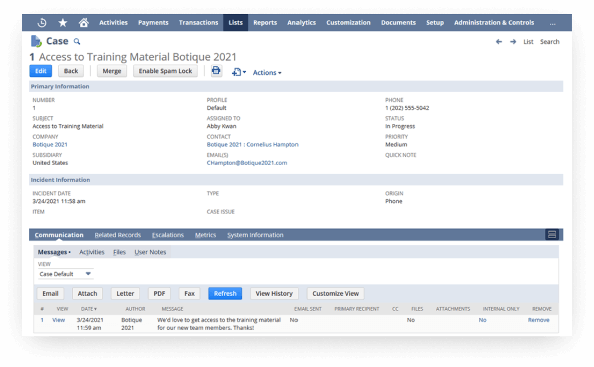Open the Customization menu
This screenshot has height=367, width=594.
[x=349, y=23]
